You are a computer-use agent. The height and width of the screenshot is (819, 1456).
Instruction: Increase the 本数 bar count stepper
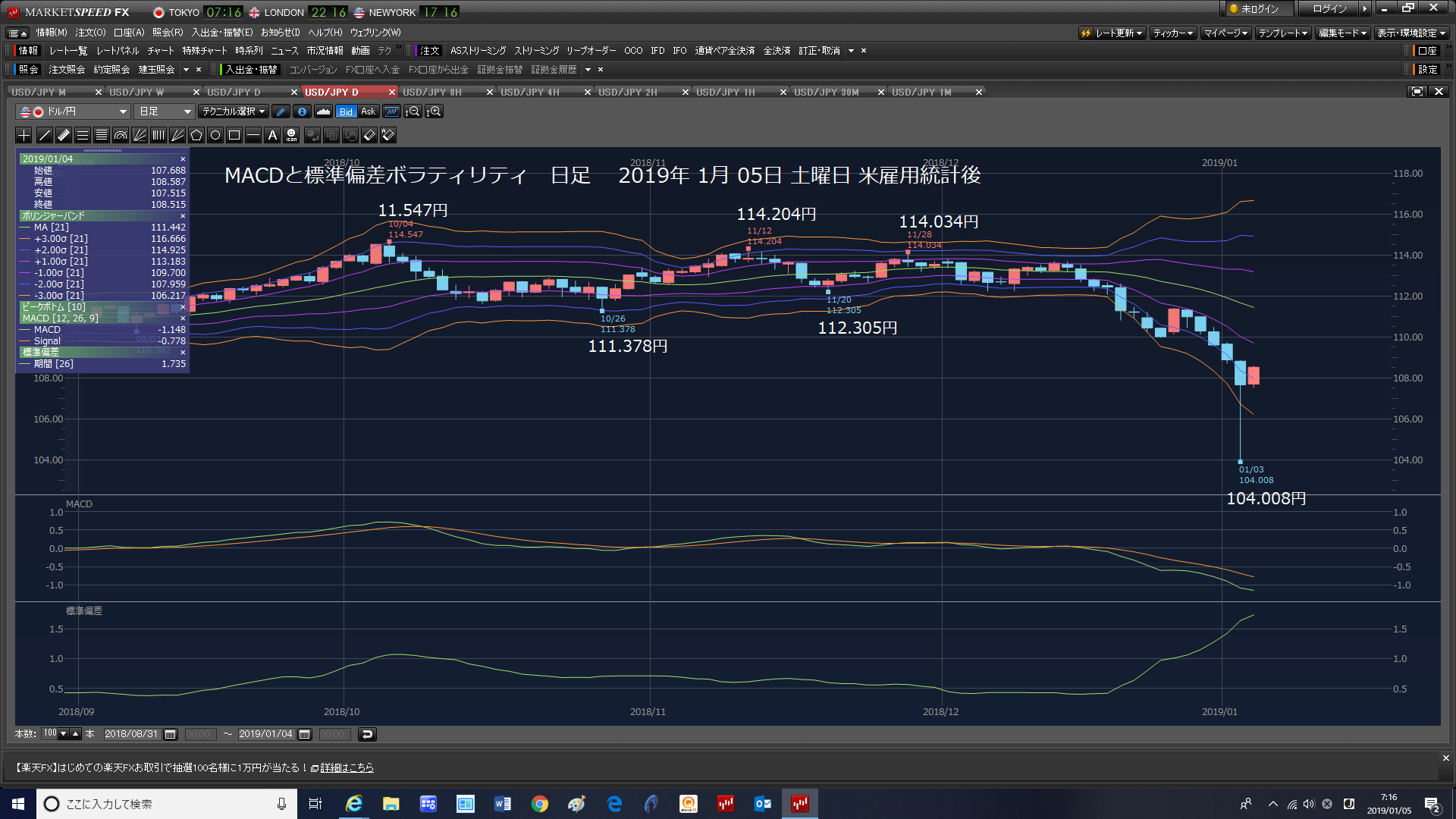click(x=76, y=734)
